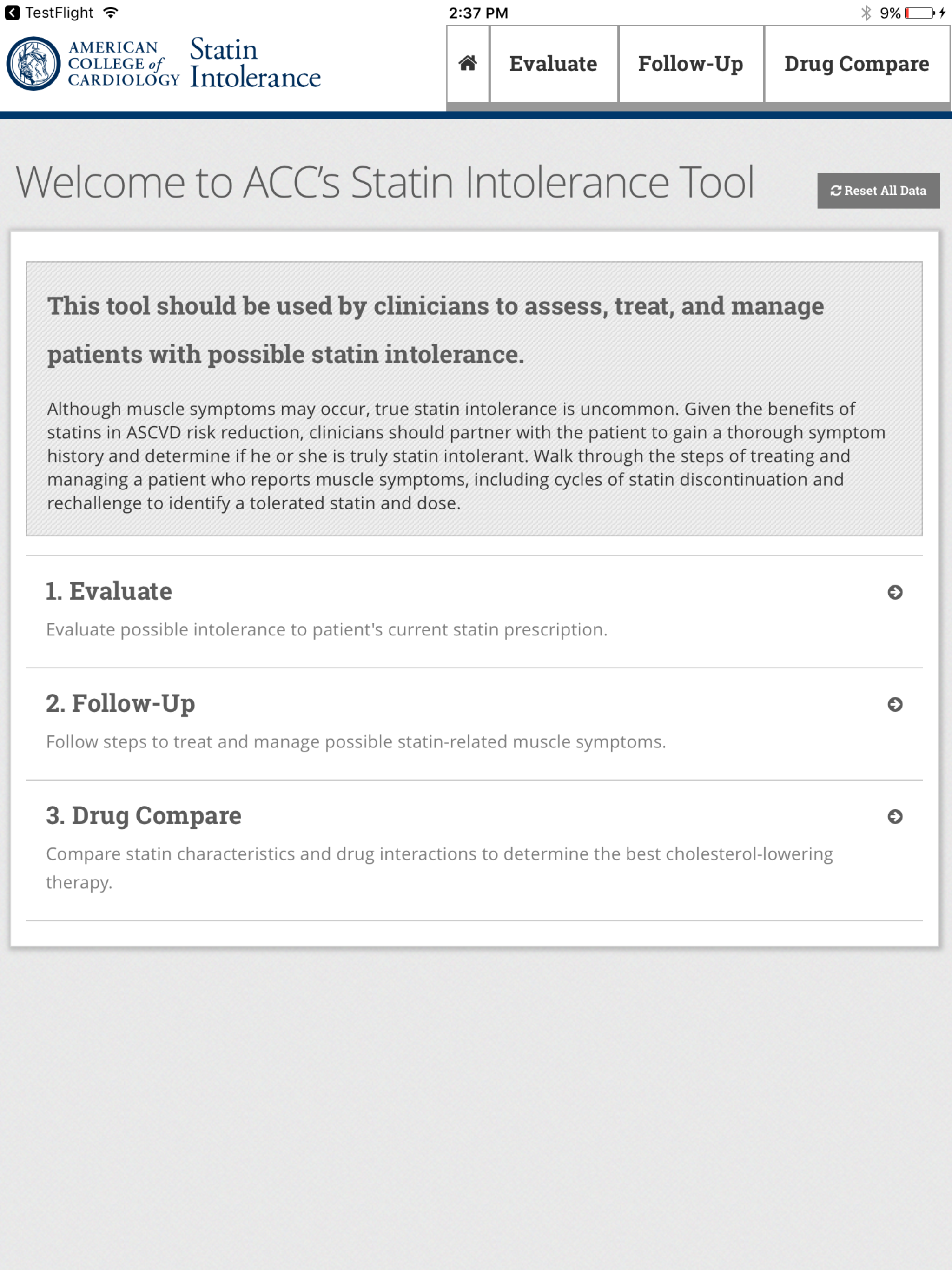Go to the Home icon tab
This screenshot has height=1270, width=952.
click(468, 64)
